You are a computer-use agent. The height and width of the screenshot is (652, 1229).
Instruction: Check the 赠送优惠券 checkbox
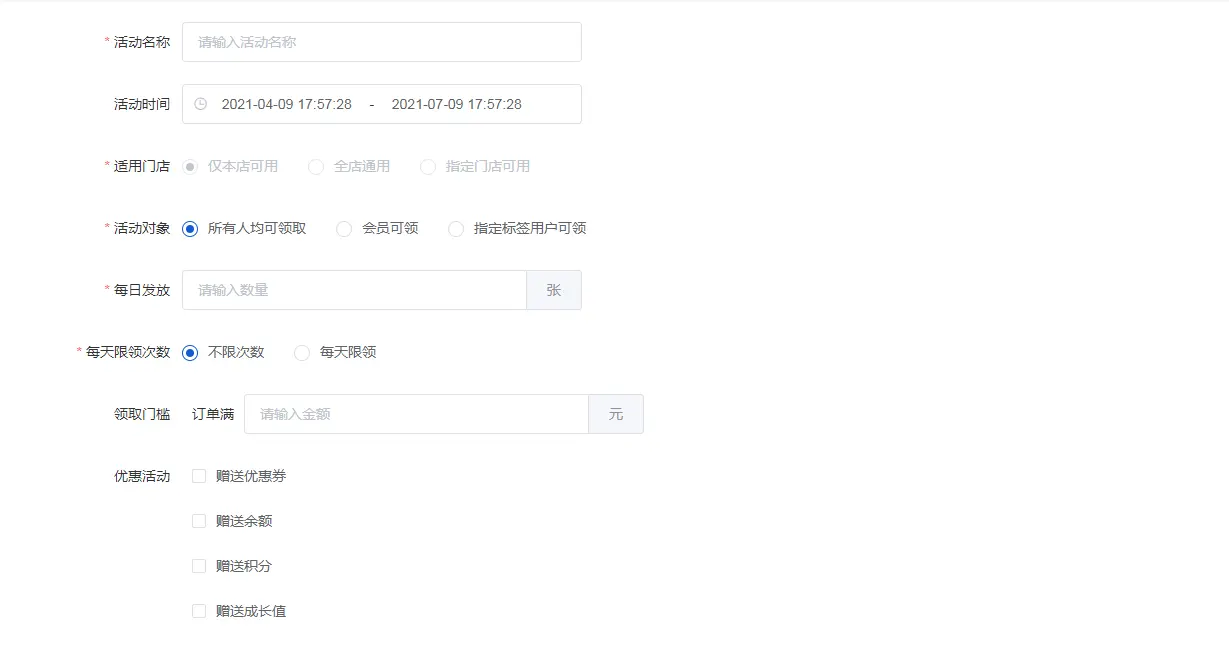tap(199, 476)
